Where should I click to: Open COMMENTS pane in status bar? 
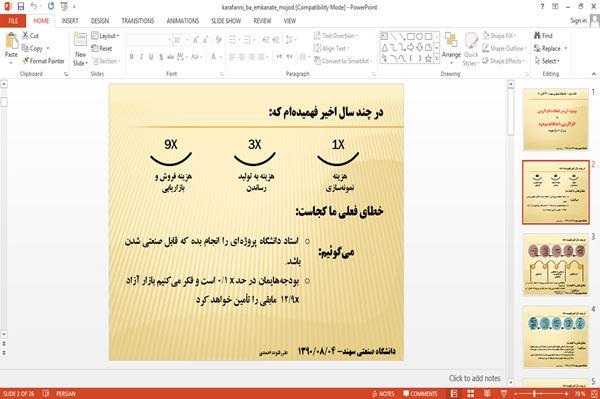coord(420,394)
